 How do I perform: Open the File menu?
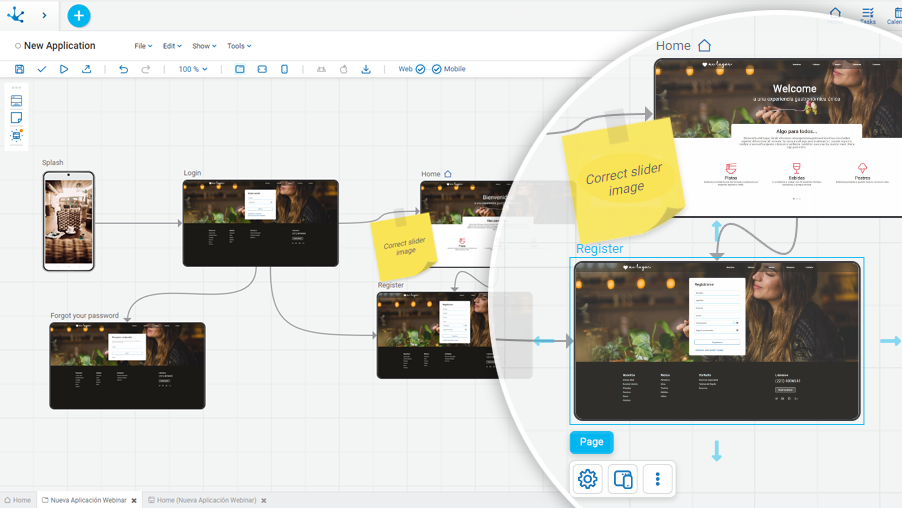143,46
